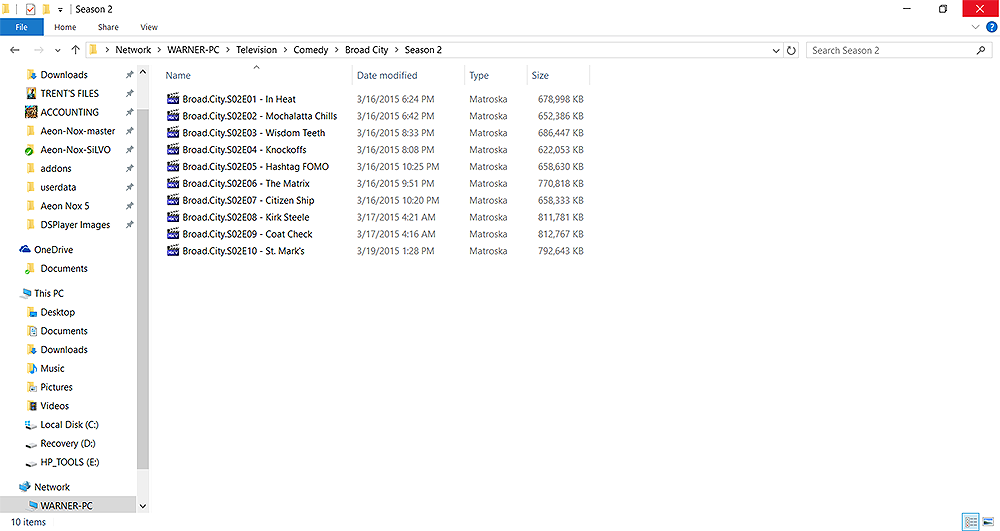1000x531 pixels.
Task: Open ACCOUNTING folder in the sidebar
Action: [70, 112]
